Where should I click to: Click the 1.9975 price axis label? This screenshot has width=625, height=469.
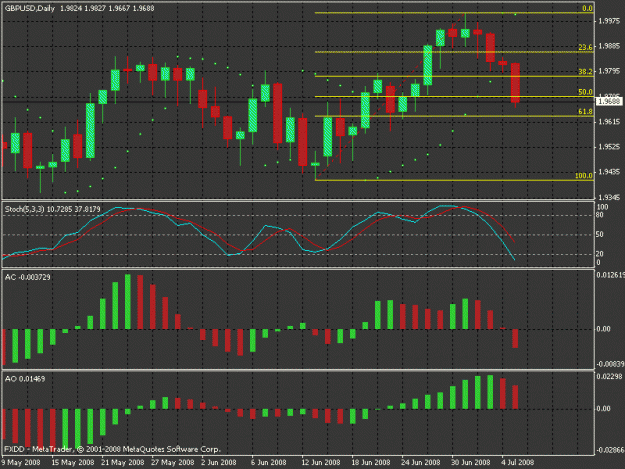coord(609,21)
